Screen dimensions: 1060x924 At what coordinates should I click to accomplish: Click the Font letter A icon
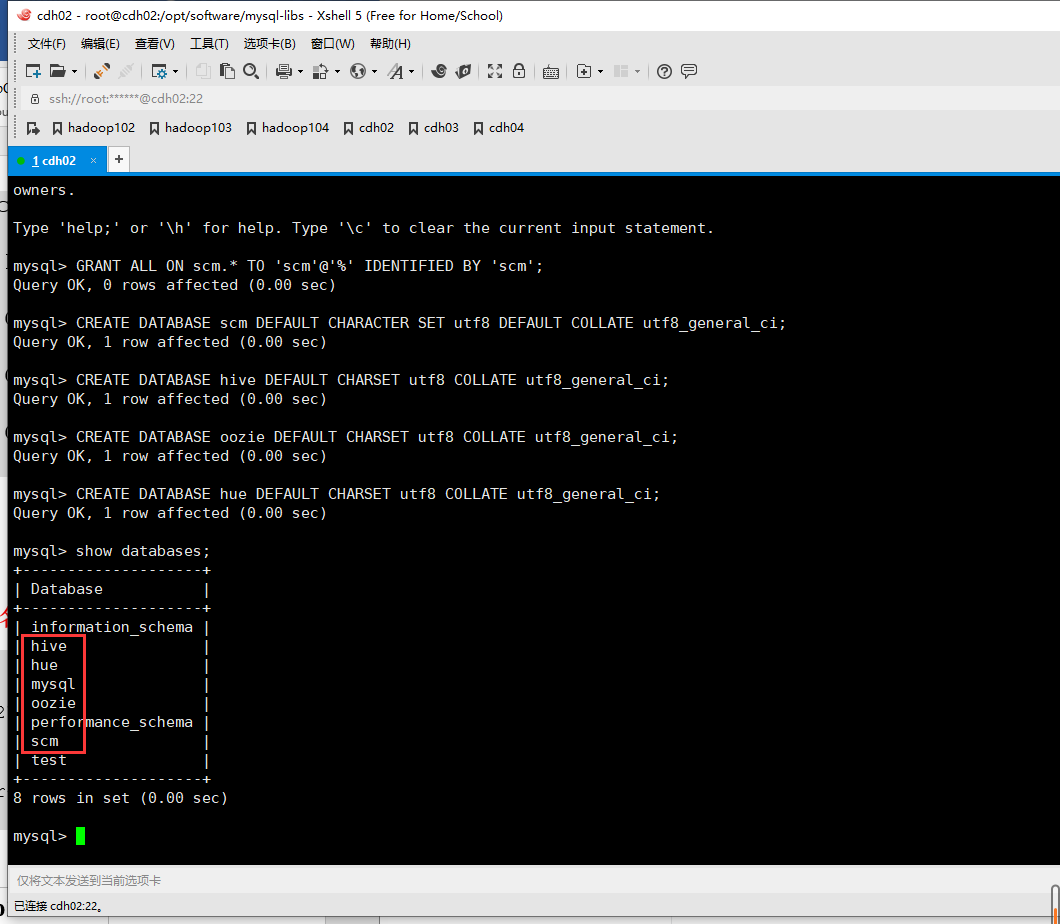point(395,71)
